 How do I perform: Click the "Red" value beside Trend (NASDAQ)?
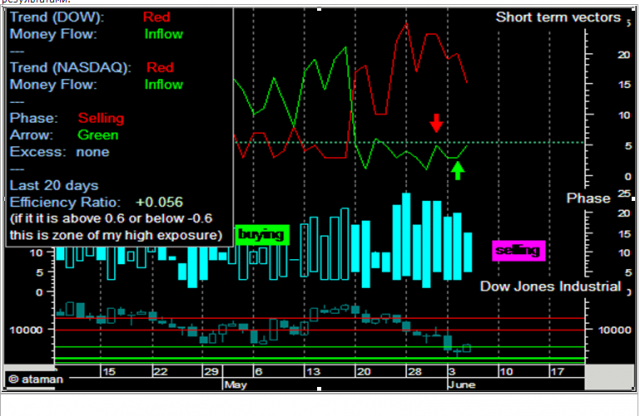click(x=160, y=67)
